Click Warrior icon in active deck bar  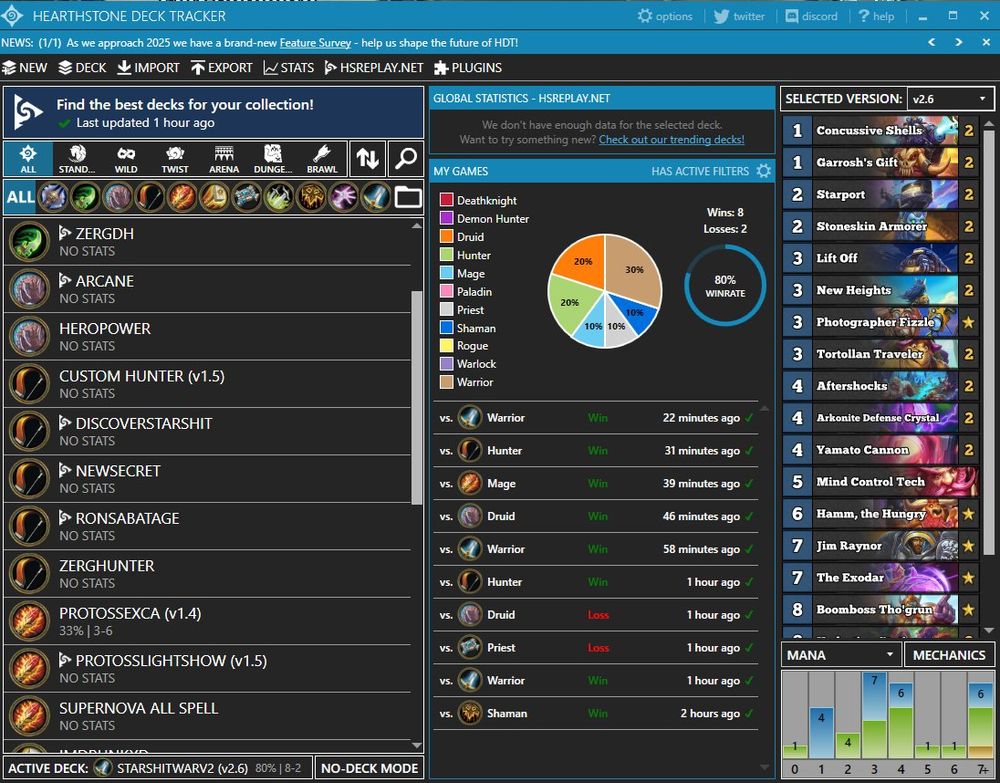click(x=103, y=768)
